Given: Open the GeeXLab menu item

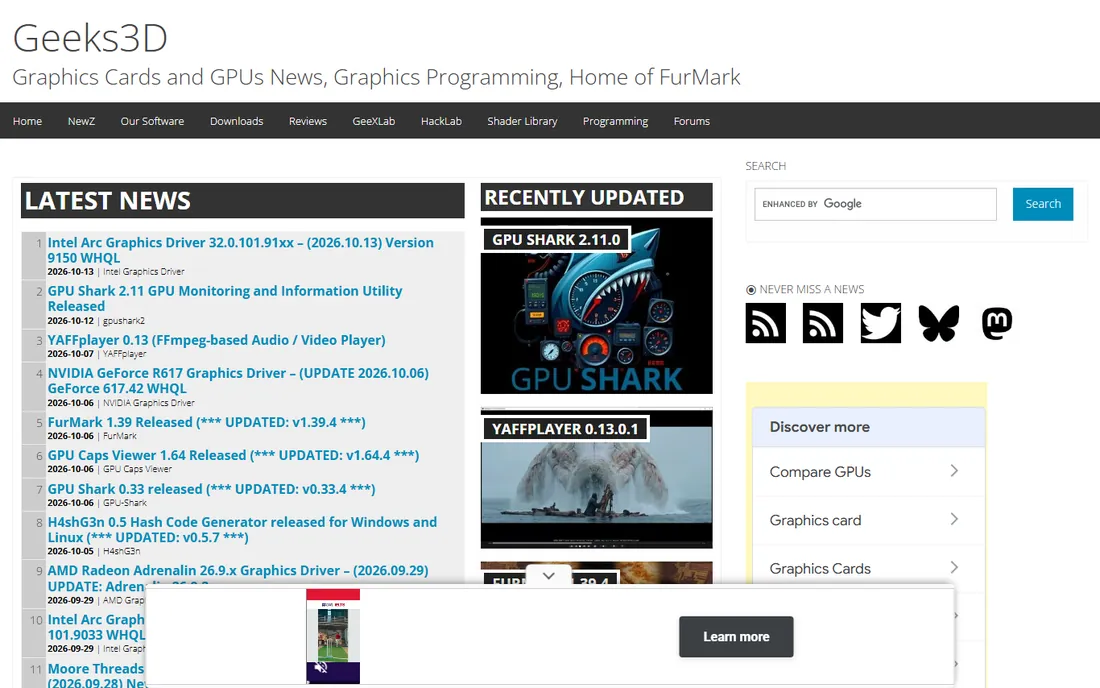Looking at the screenshot, I should [374, 121].
